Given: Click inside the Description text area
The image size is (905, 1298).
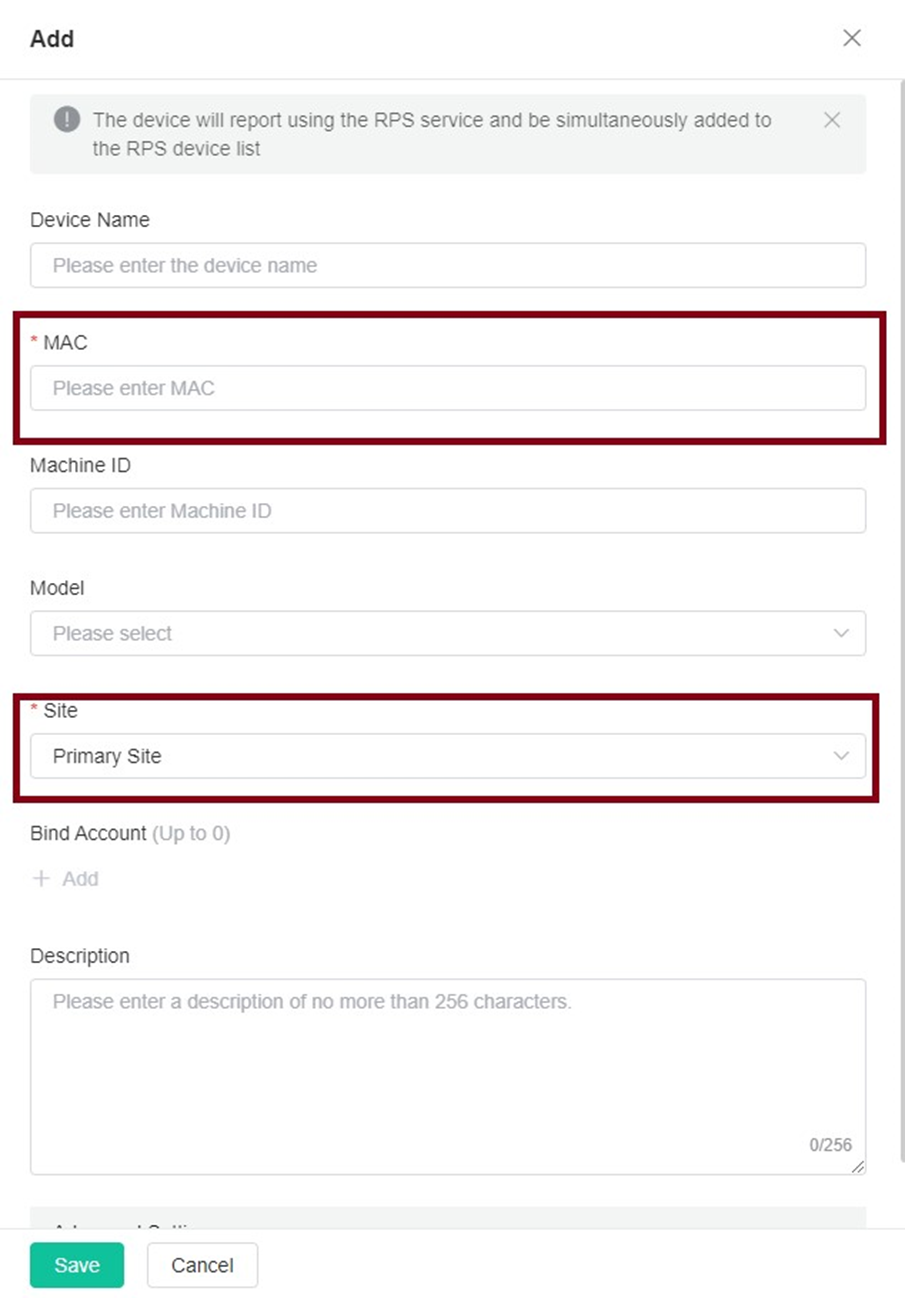Looking at the screenshot, I should pos(447,1050).
